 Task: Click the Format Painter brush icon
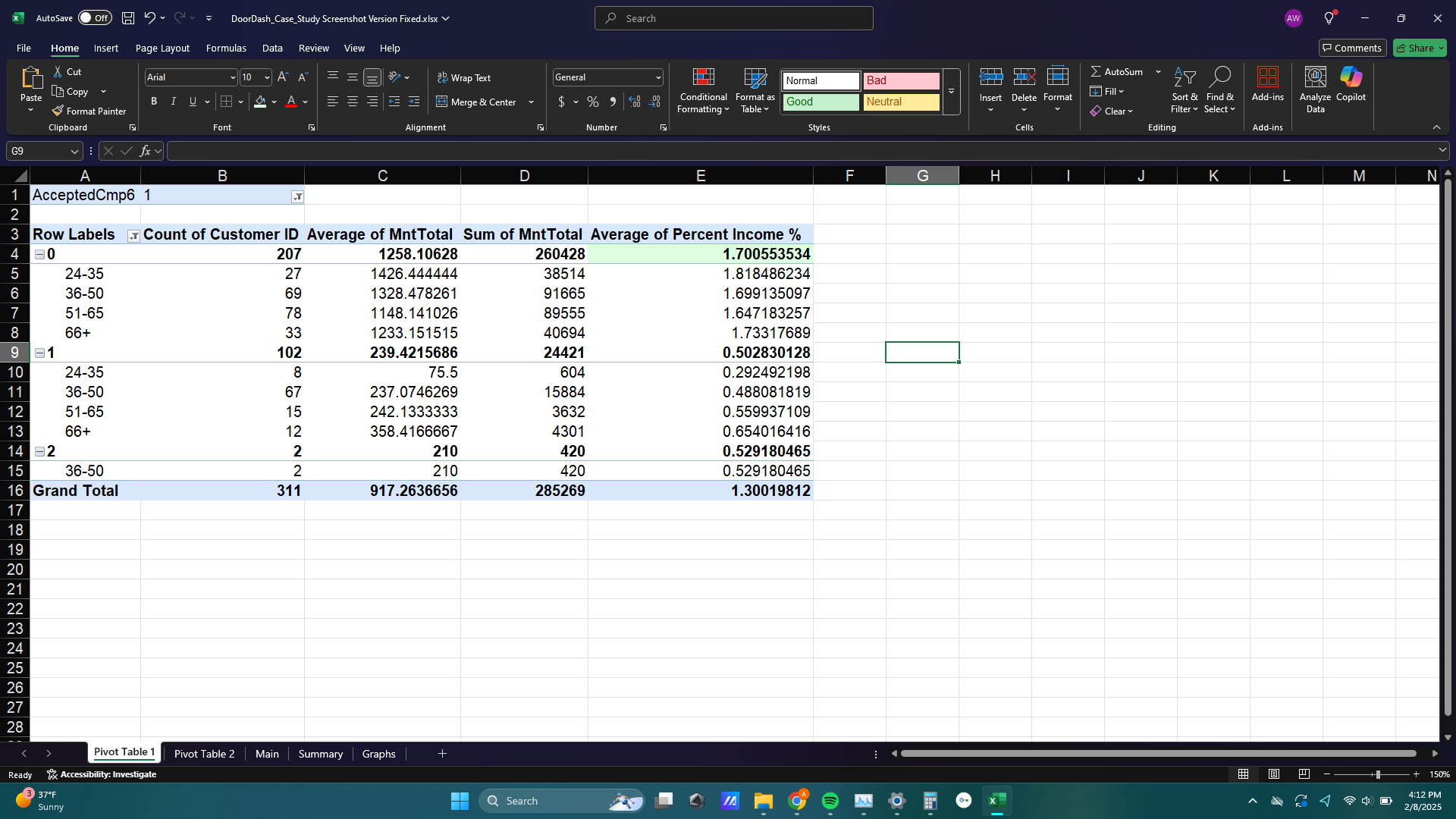[58, 111]
